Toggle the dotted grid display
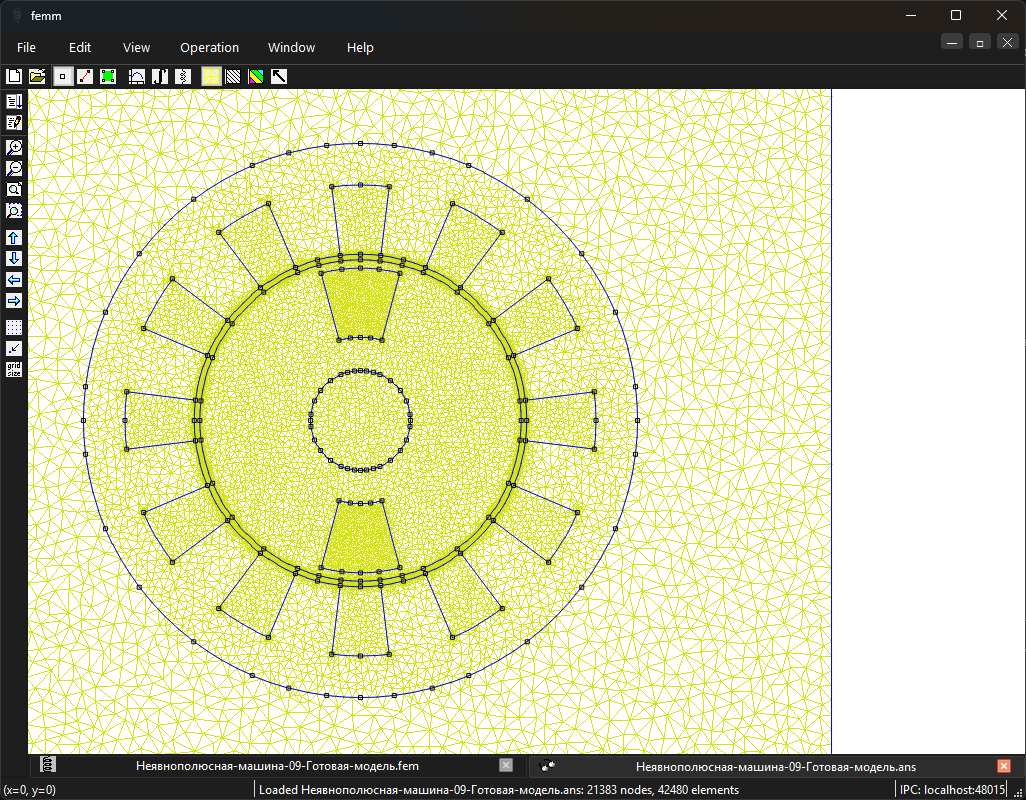Image resolution: width=1026 pixels, height=800 pixels. pos(14,327)
